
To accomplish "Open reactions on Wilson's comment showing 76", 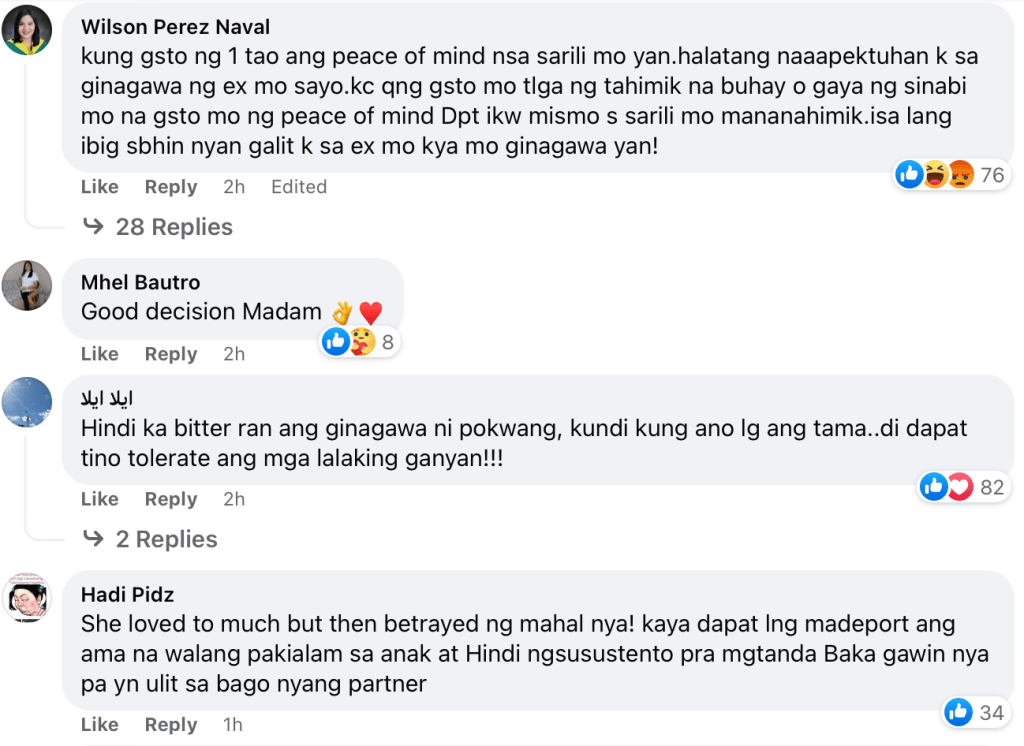I will (950, 175).
